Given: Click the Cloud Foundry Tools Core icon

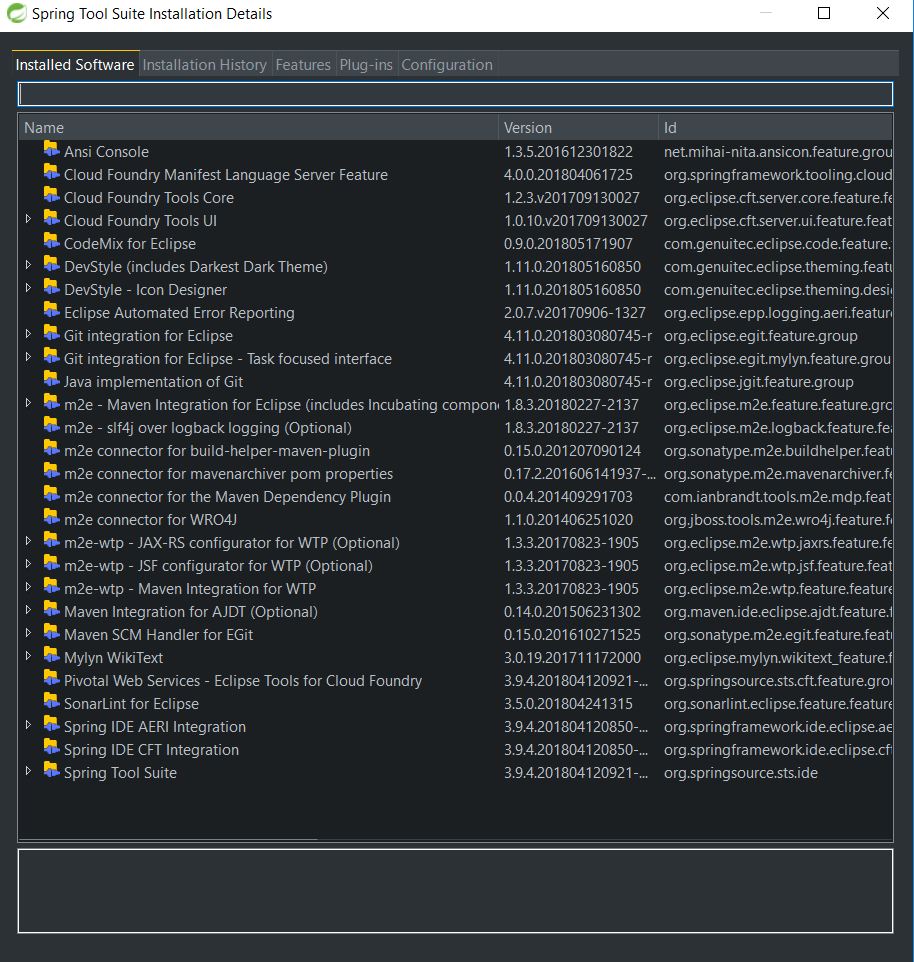Looking at the screenshot, I should [52, 196].
